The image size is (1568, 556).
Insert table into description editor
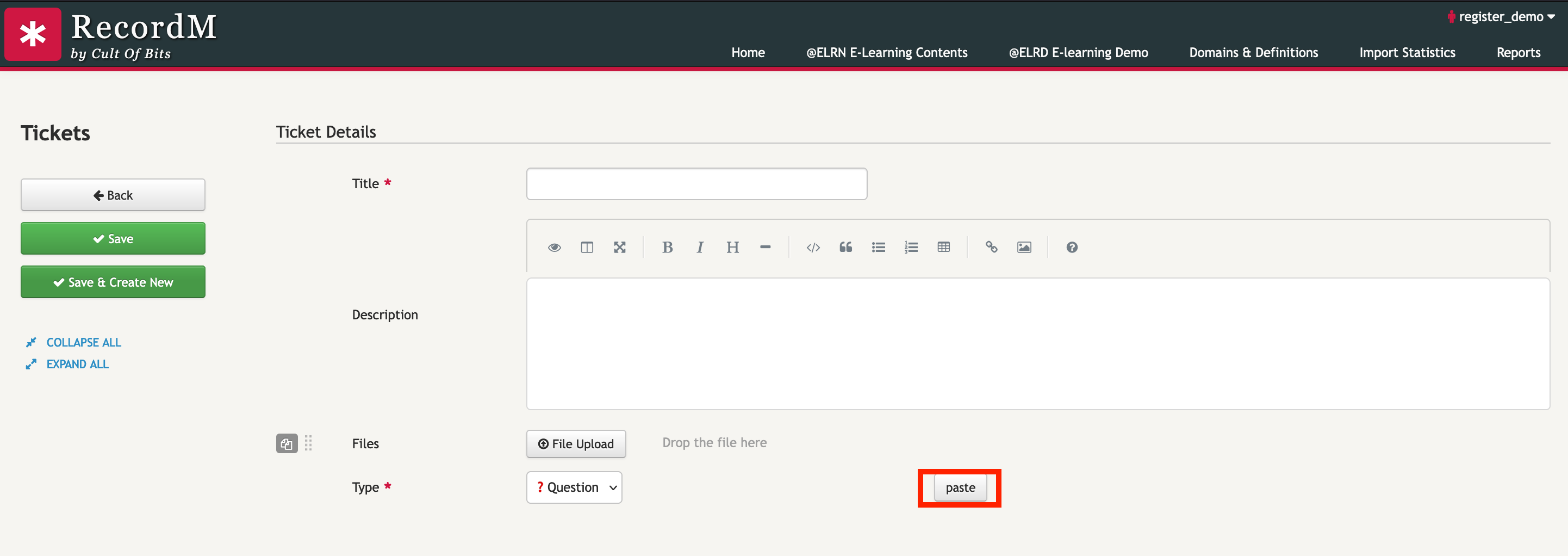coord(943,247)
